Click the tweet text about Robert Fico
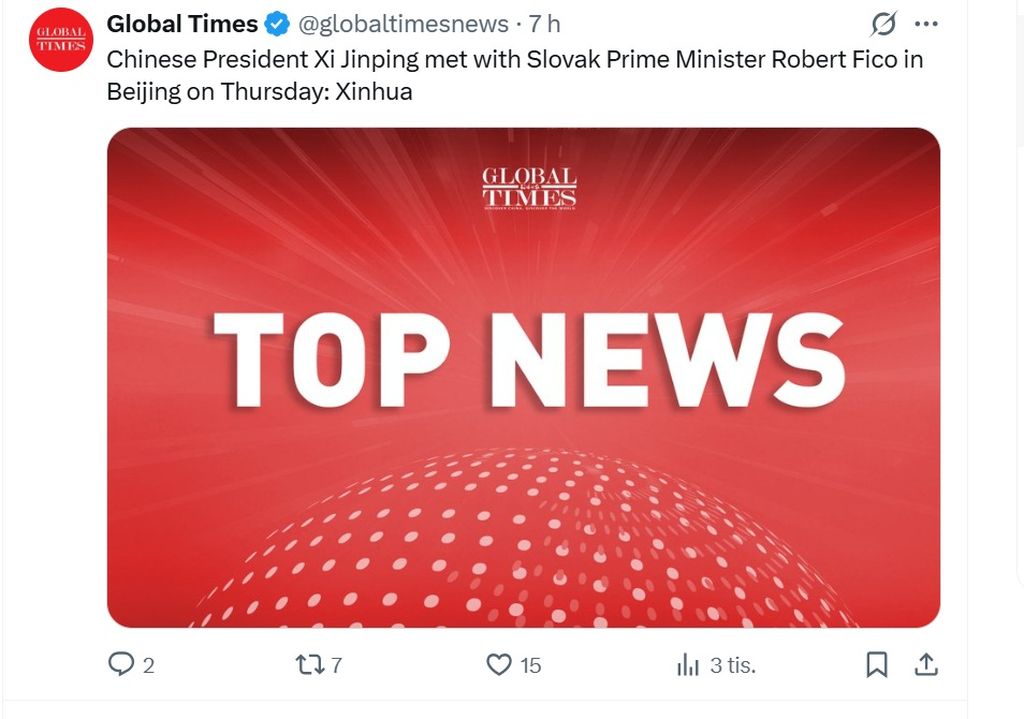1024x719 pixels. [514, 75]
